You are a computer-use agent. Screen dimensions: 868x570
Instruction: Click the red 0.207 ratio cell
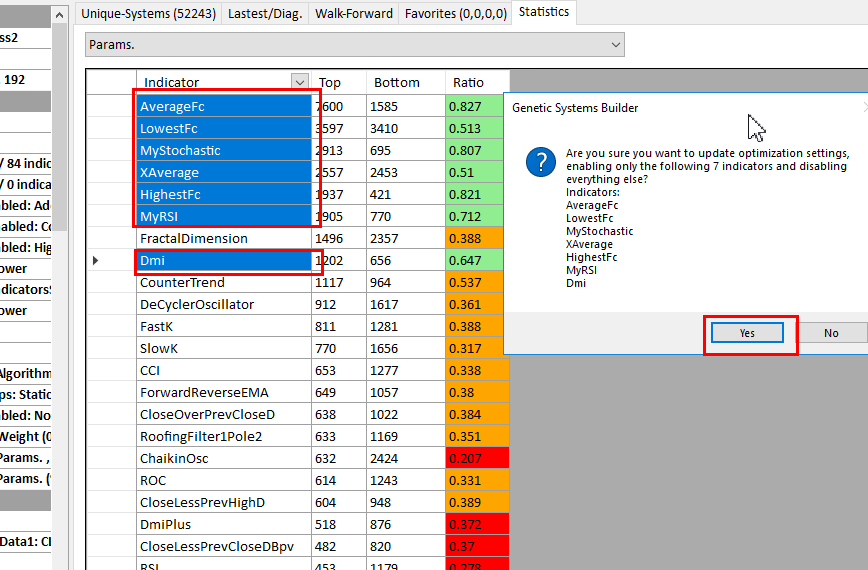(476, 459)
